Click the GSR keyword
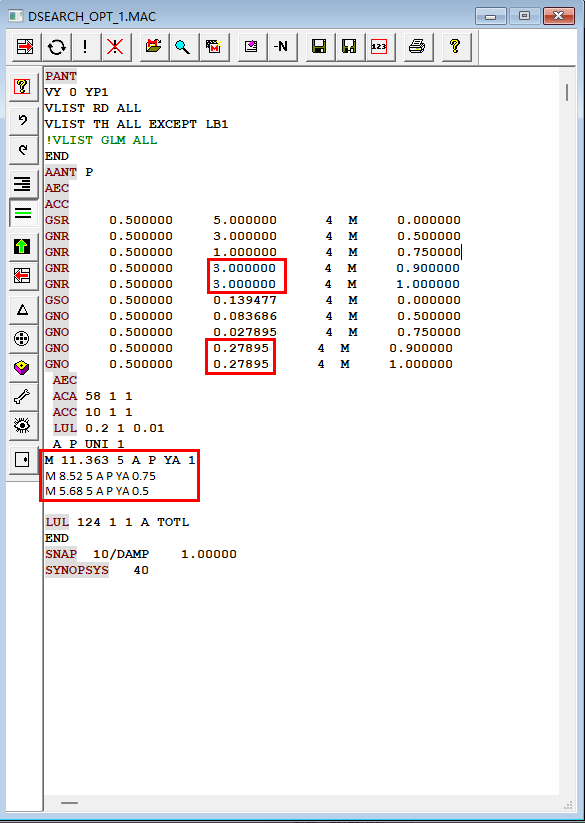This screenshot has width=585, height=823. (57, 220)
